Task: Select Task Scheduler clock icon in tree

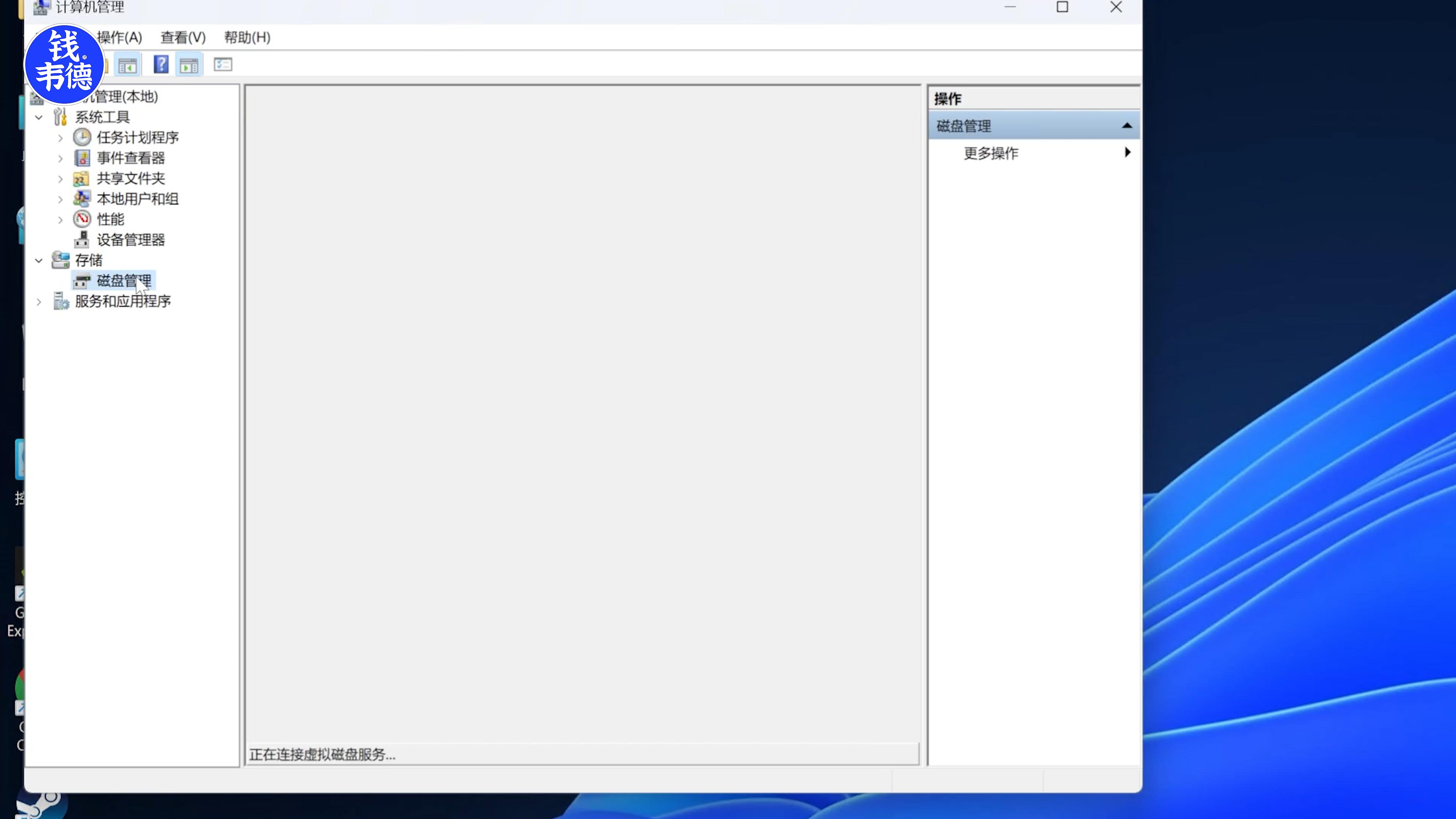Action: point(83,137)
